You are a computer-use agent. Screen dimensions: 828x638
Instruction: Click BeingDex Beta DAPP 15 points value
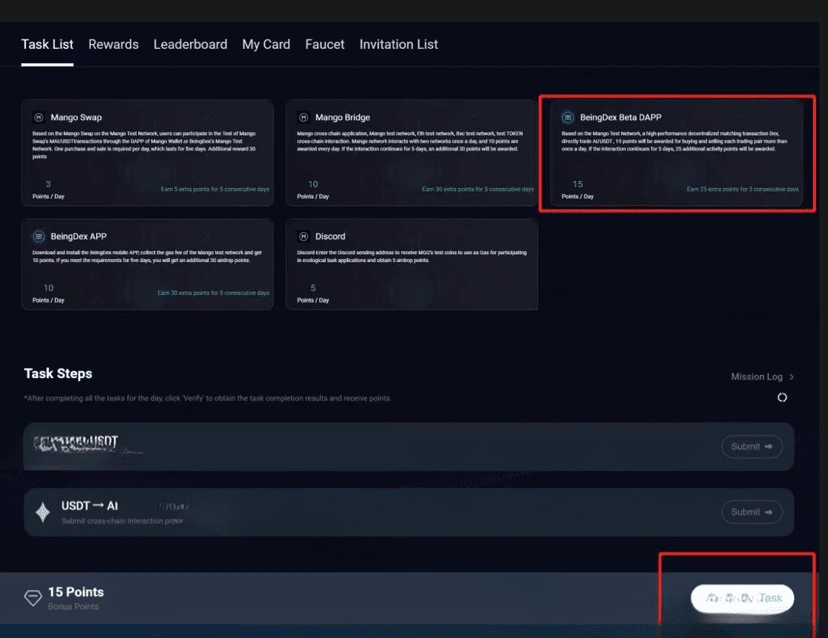[x=578, y=184]
